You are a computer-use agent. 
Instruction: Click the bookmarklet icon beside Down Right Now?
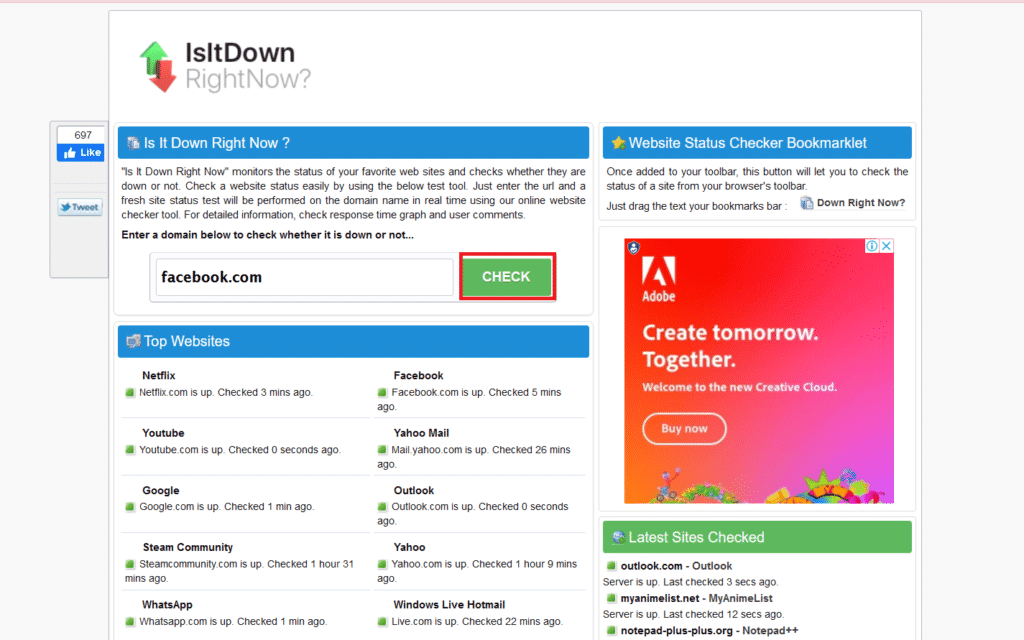click(807, 203)
